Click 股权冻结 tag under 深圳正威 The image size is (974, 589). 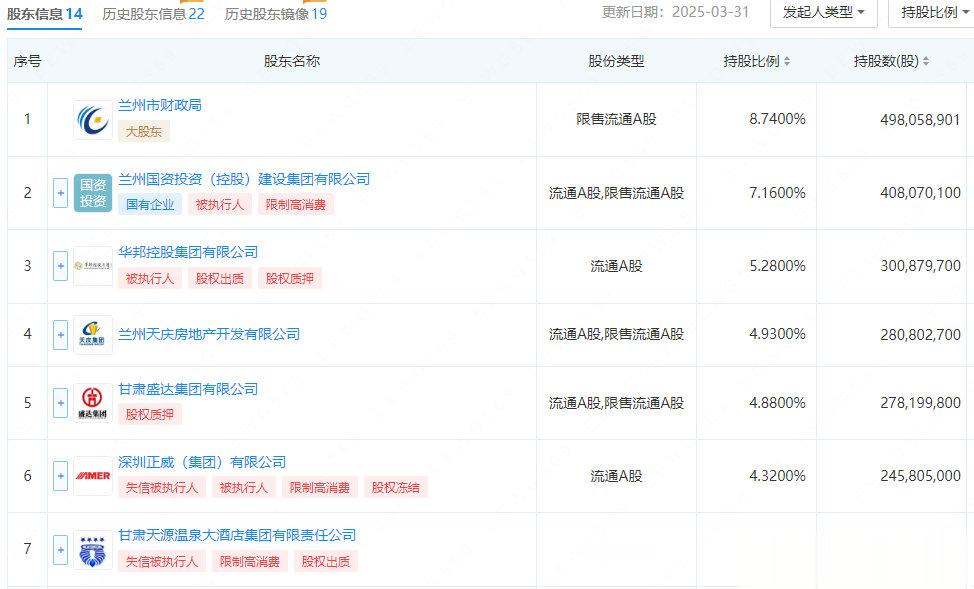tap(396, 488)
